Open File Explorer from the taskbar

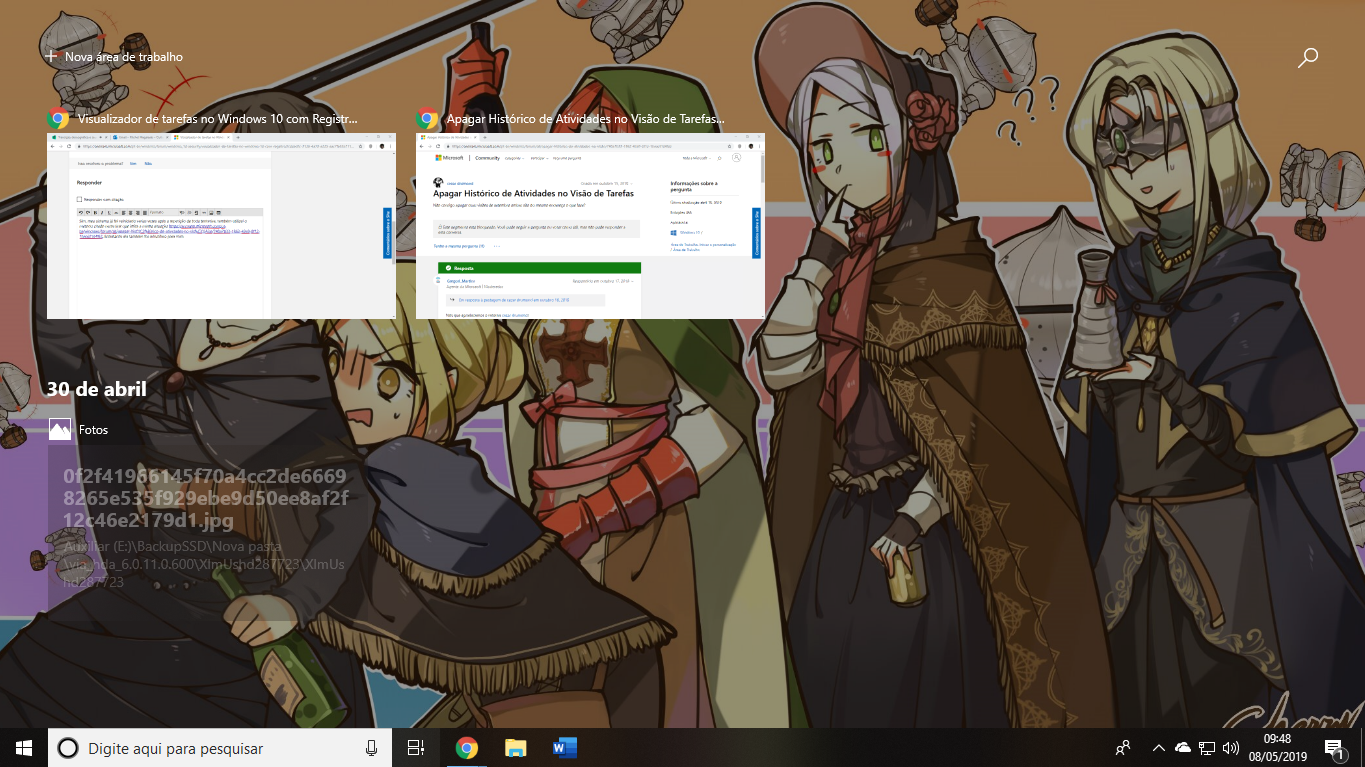pos(515,748)
